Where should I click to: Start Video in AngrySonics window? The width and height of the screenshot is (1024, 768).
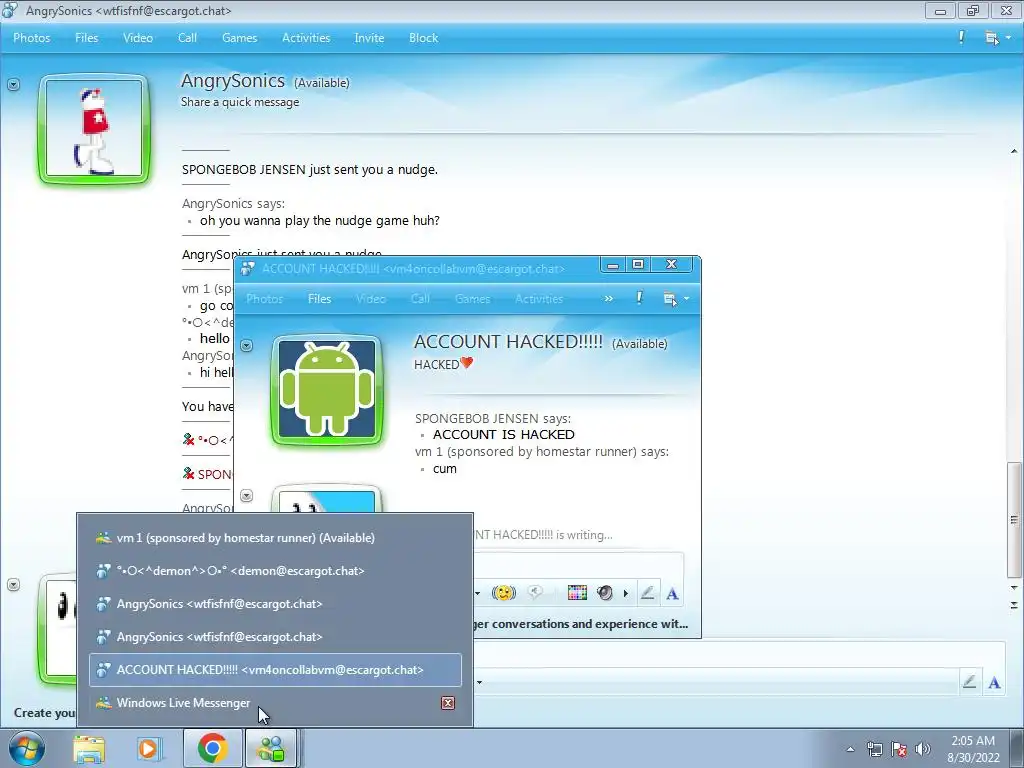pos(138,38)
